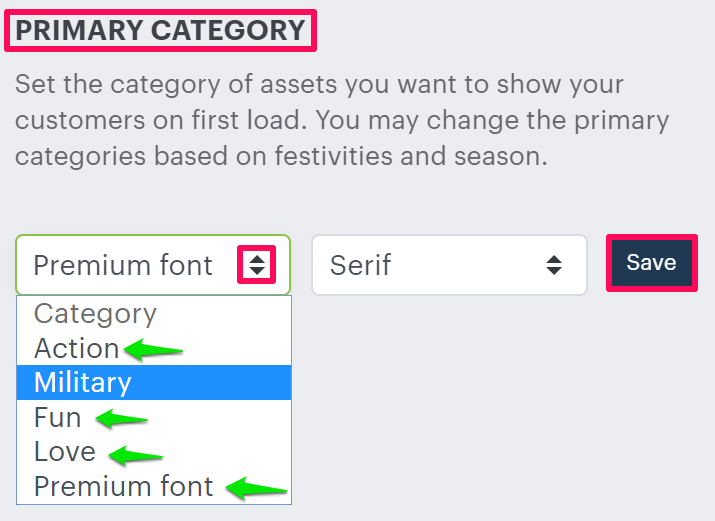Click the green arrow beside Premium font option
Image resolution: width=715 pixels, height=521 pixels.
[x=257, y=489]
